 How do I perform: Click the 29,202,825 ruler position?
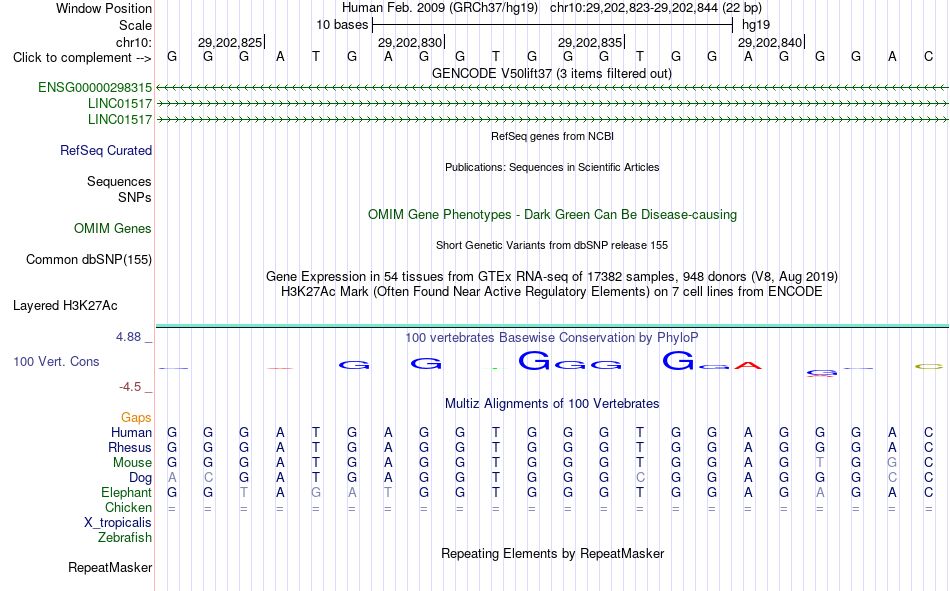click(230, 42)
